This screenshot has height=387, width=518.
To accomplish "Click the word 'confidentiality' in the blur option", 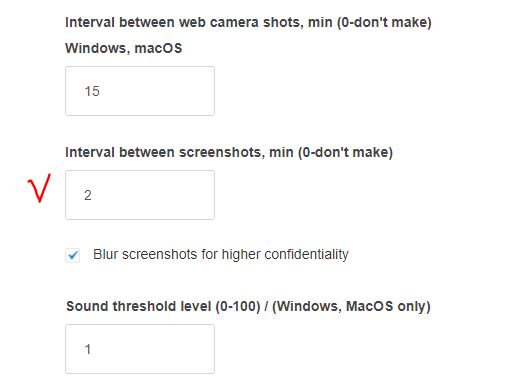I will click(306, 255).
